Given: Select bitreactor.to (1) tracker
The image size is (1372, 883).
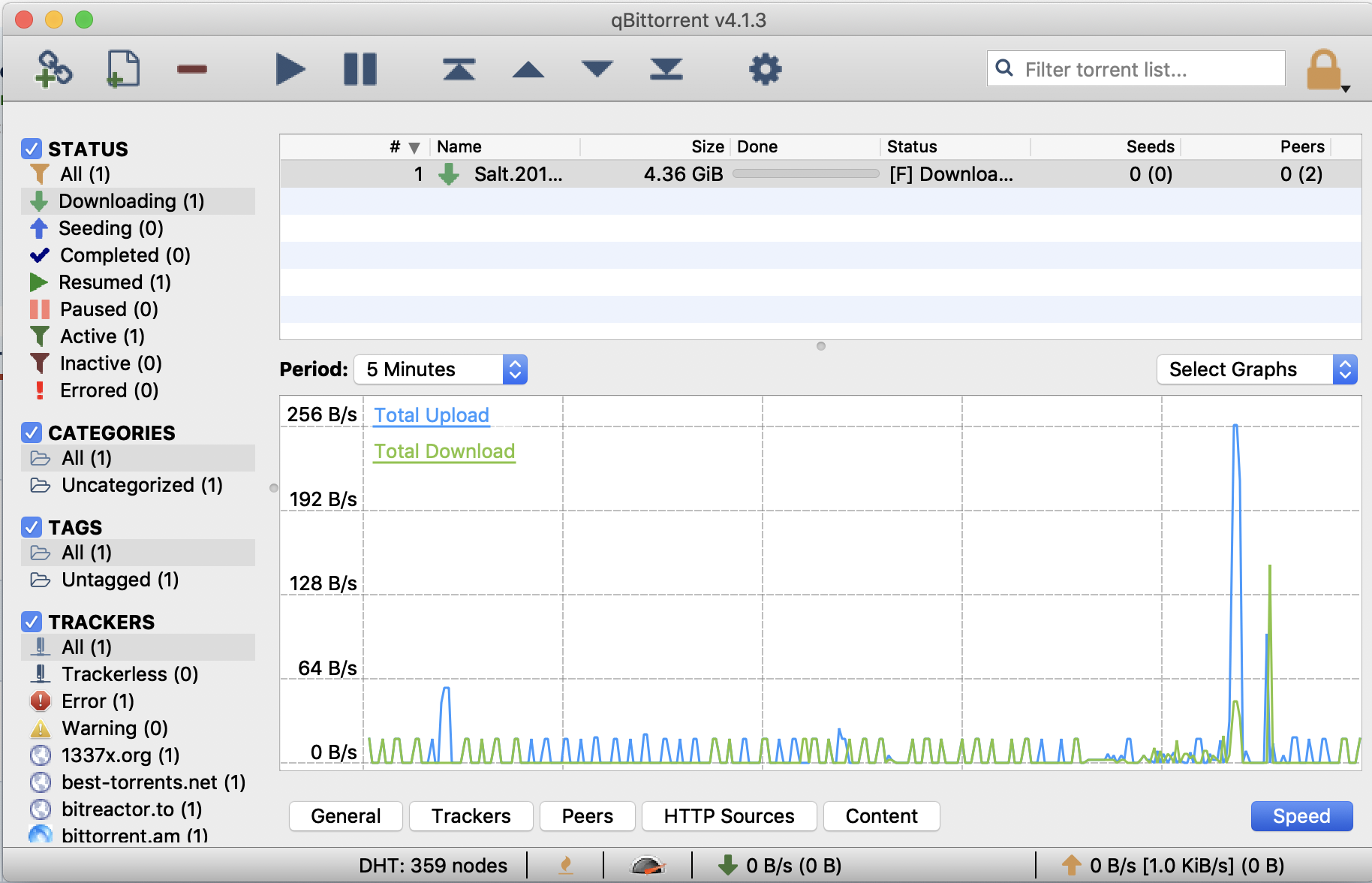Looking at the screenshot, I should coord(138,809).
